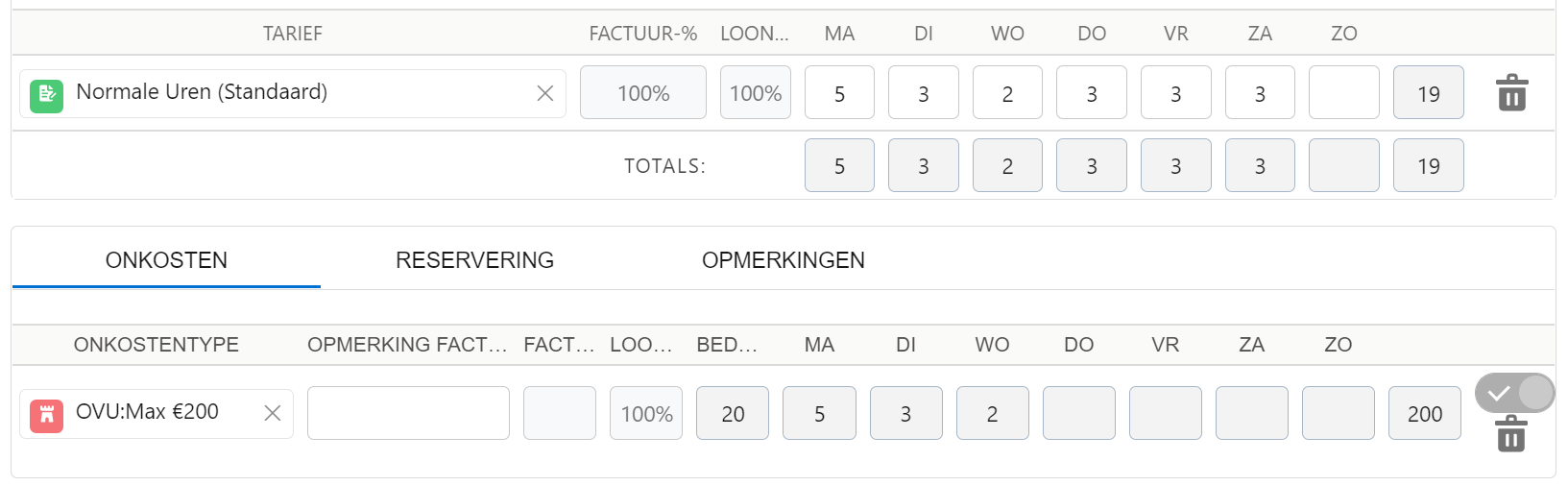Delete the Normale Uren tariff row
The image size is (1568, 486).
1511,92
